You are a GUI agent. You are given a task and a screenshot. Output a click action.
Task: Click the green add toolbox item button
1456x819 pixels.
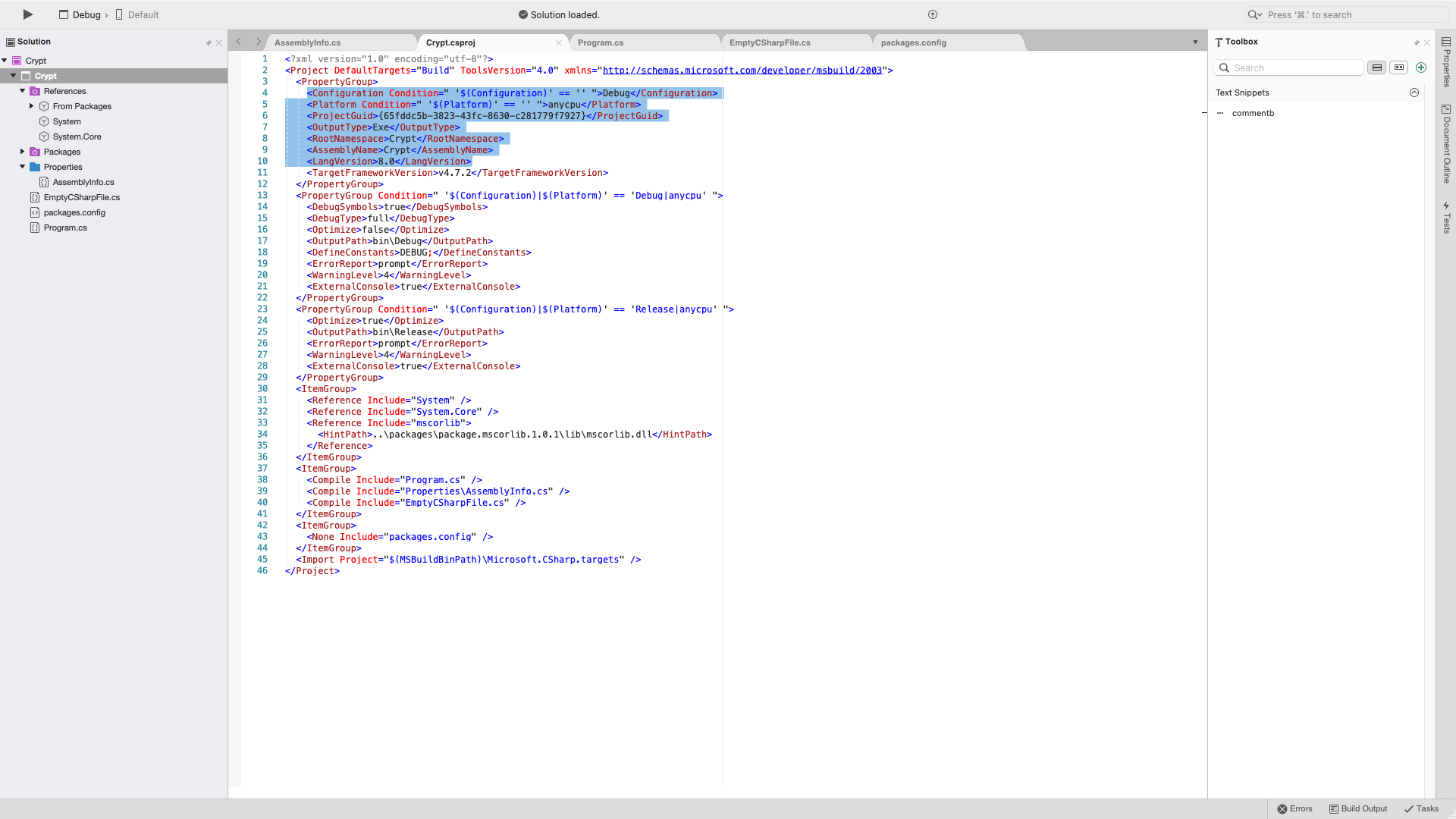tap(1421, 67)
